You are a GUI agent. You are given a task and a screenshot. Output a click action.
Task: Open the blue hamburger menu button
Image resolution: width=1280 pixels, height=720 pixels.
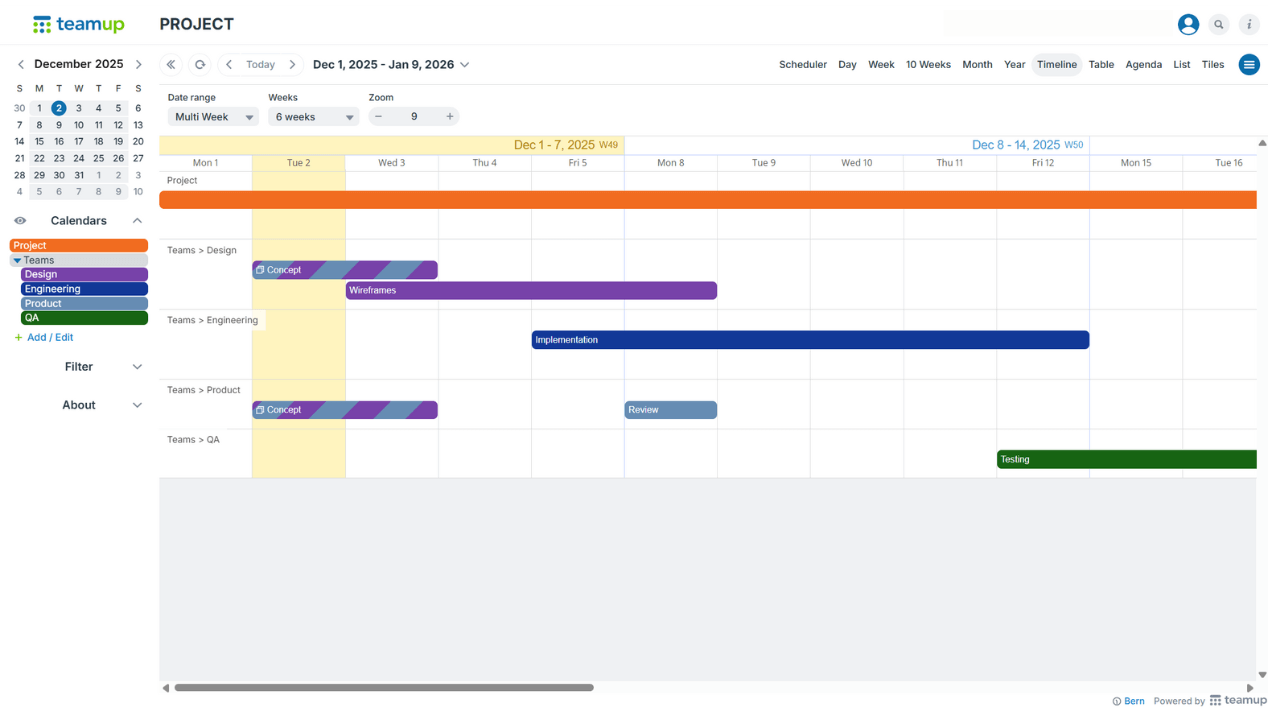(1249, 65)
